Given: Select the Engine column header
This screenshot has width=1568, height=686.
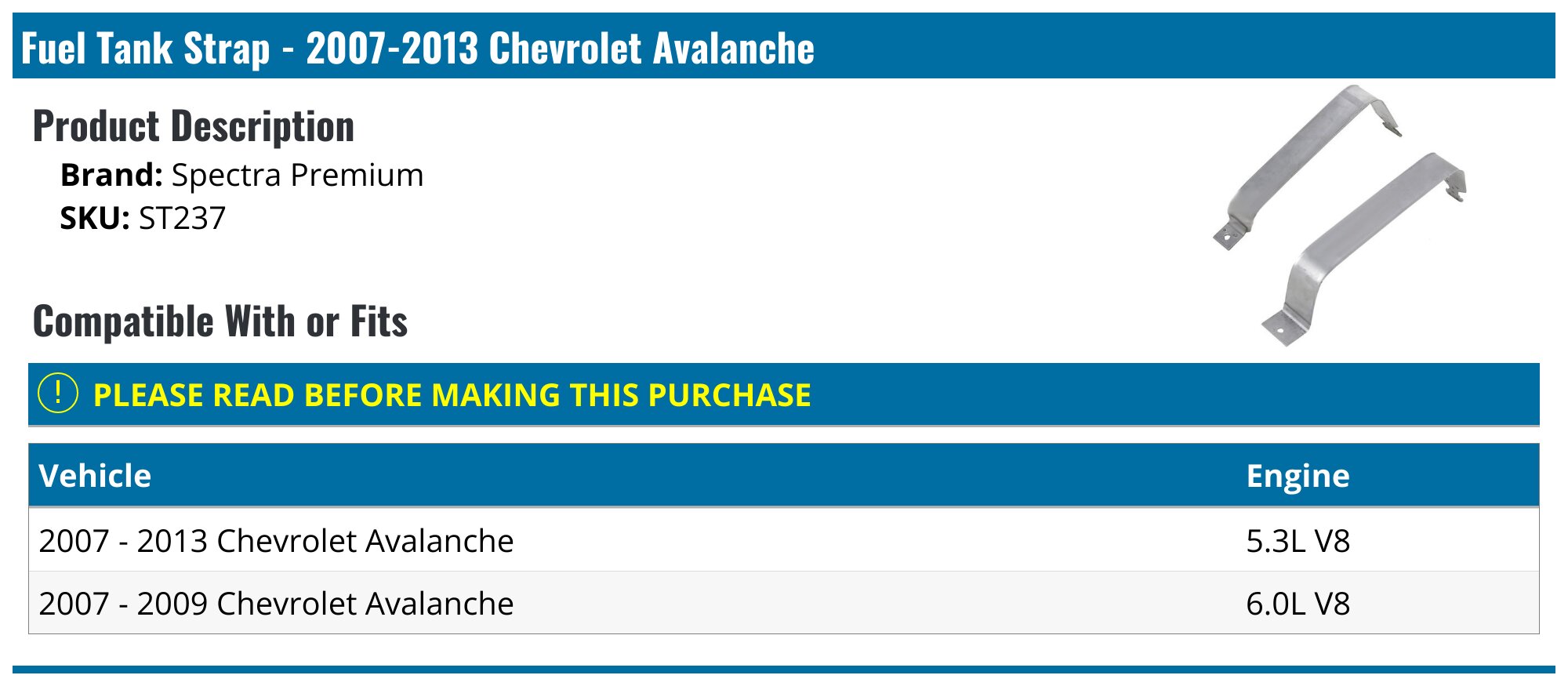Looking at the screenshot, I should coord(1298,476).
